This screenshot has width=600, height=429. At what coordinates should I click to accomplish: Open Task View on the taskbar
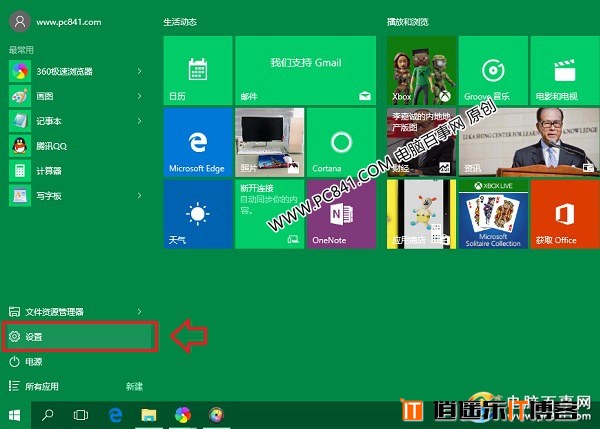tap(81, 415)
